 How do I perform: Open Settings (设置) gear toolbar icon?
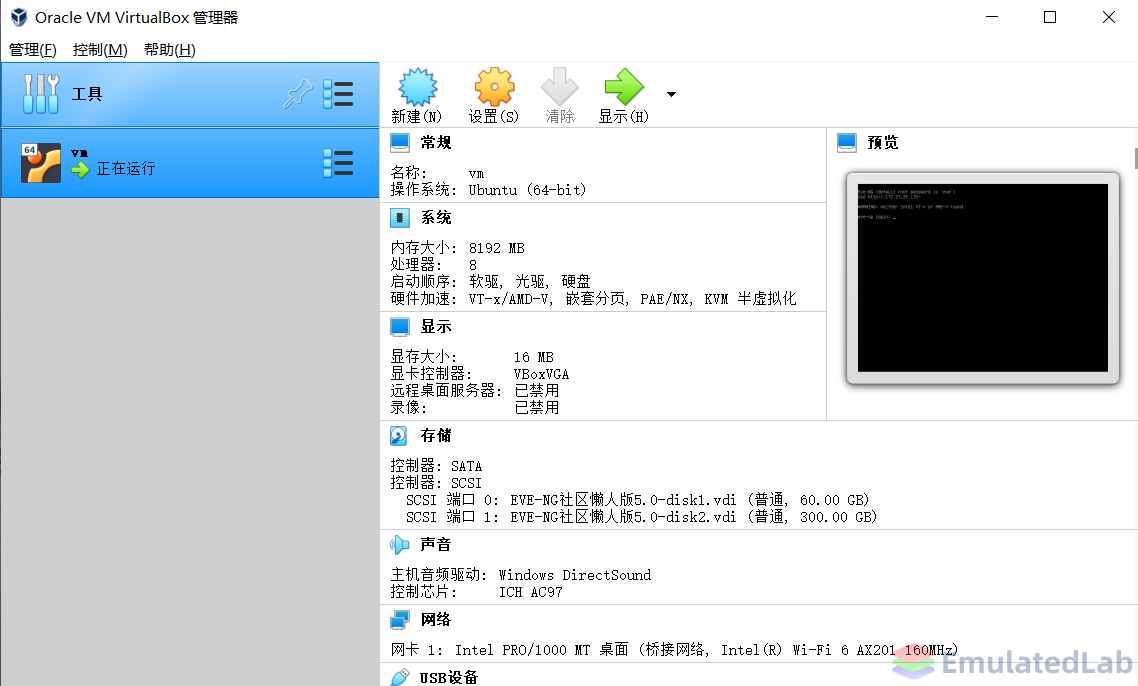(494, 87)
